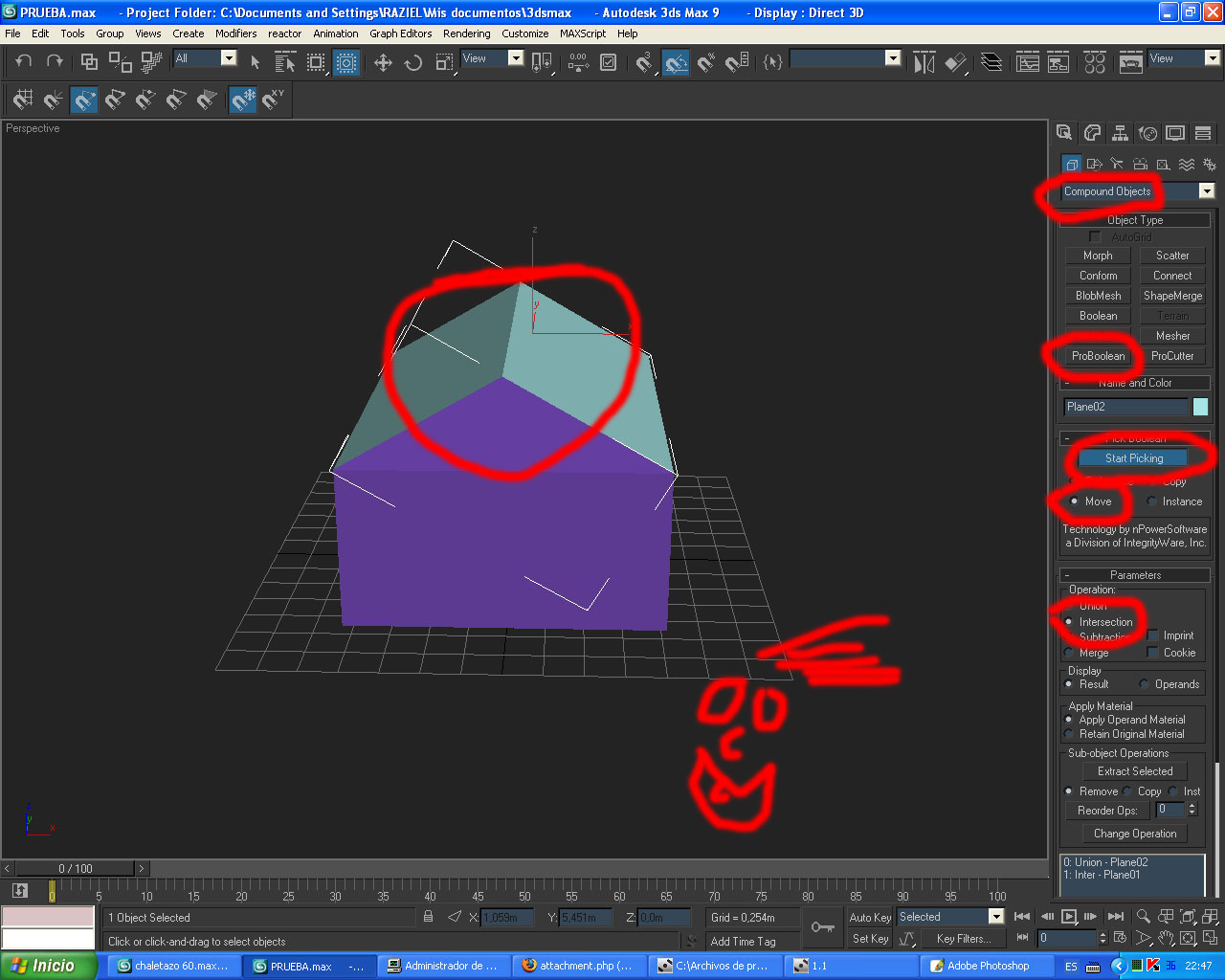Open the Rendering menu

coord(467,33)
